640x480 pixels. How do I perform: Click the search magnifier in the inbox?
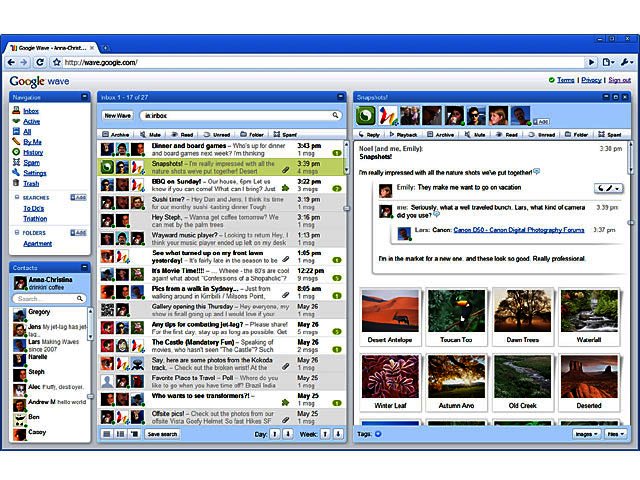pos(336,116)
